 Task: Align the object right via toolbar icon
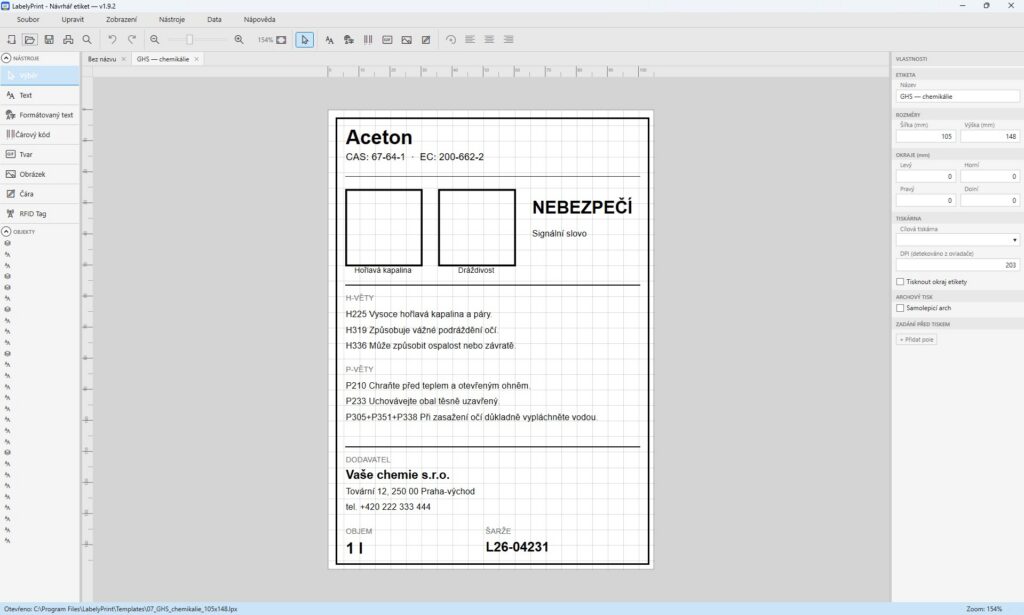pyautogui.click(x=508, y=40)
